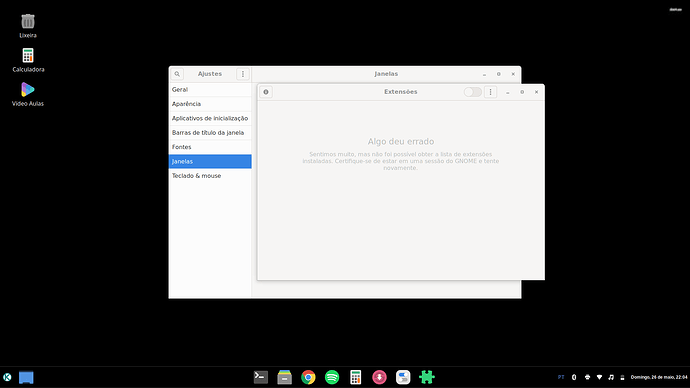690x388 pixels.
Task: Open Spotify from the taskbar
Action: pos(332,377)
